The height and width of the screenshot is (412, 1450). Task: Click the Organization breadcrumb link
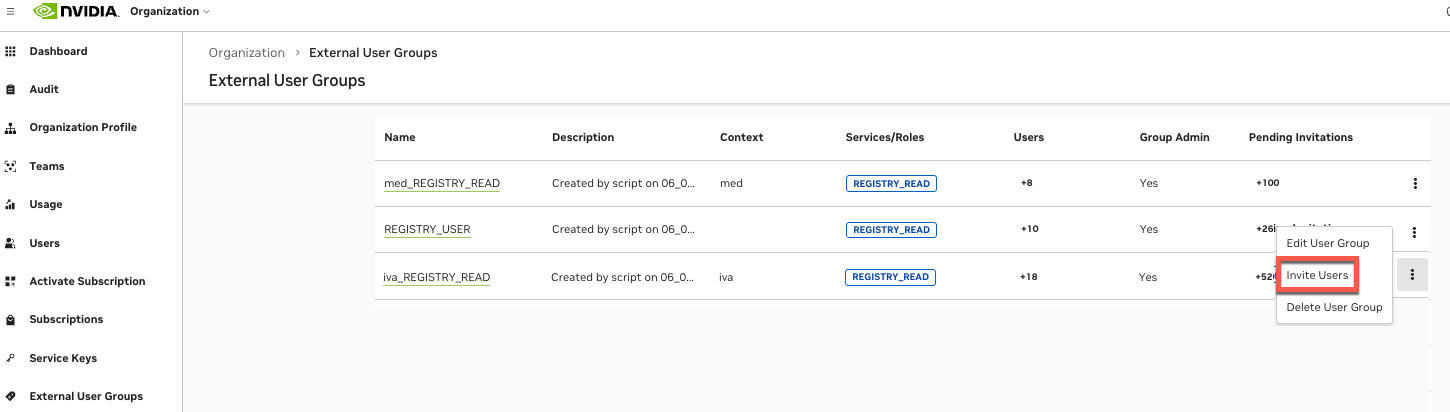pos(247,53)
